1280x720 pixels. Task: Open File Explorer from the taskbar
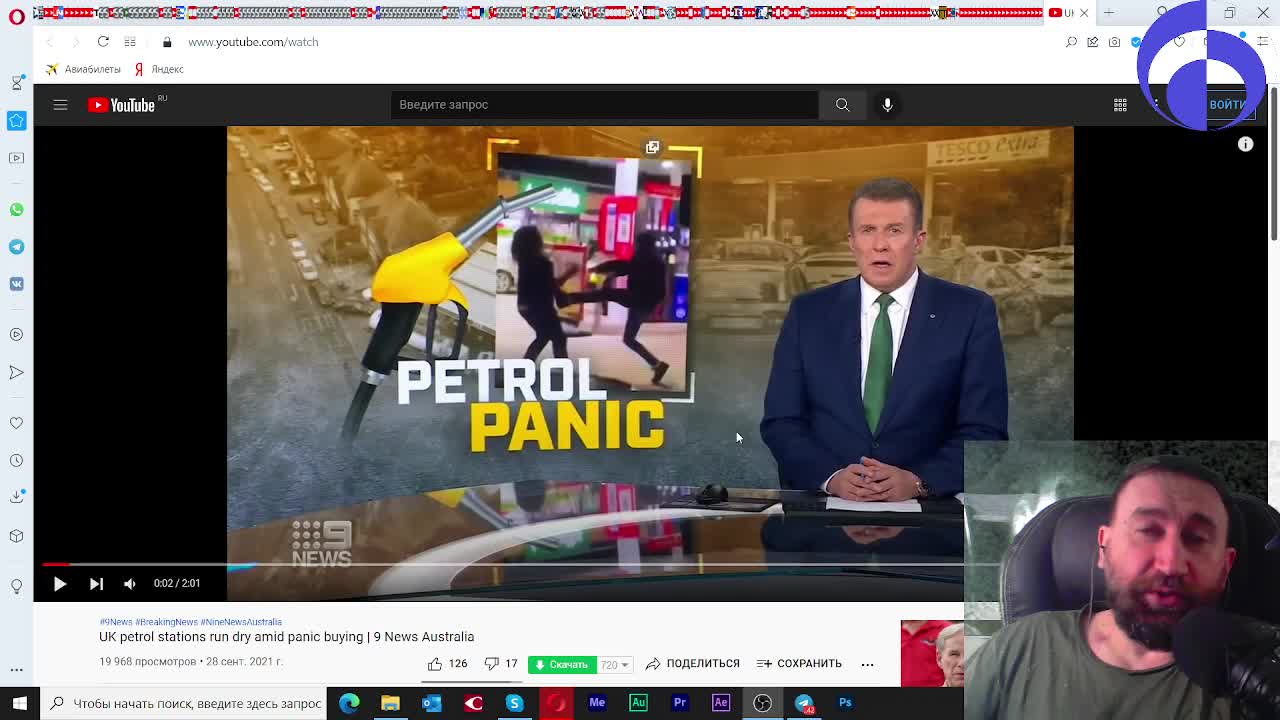pyautogui.click(x=390, y=703)
